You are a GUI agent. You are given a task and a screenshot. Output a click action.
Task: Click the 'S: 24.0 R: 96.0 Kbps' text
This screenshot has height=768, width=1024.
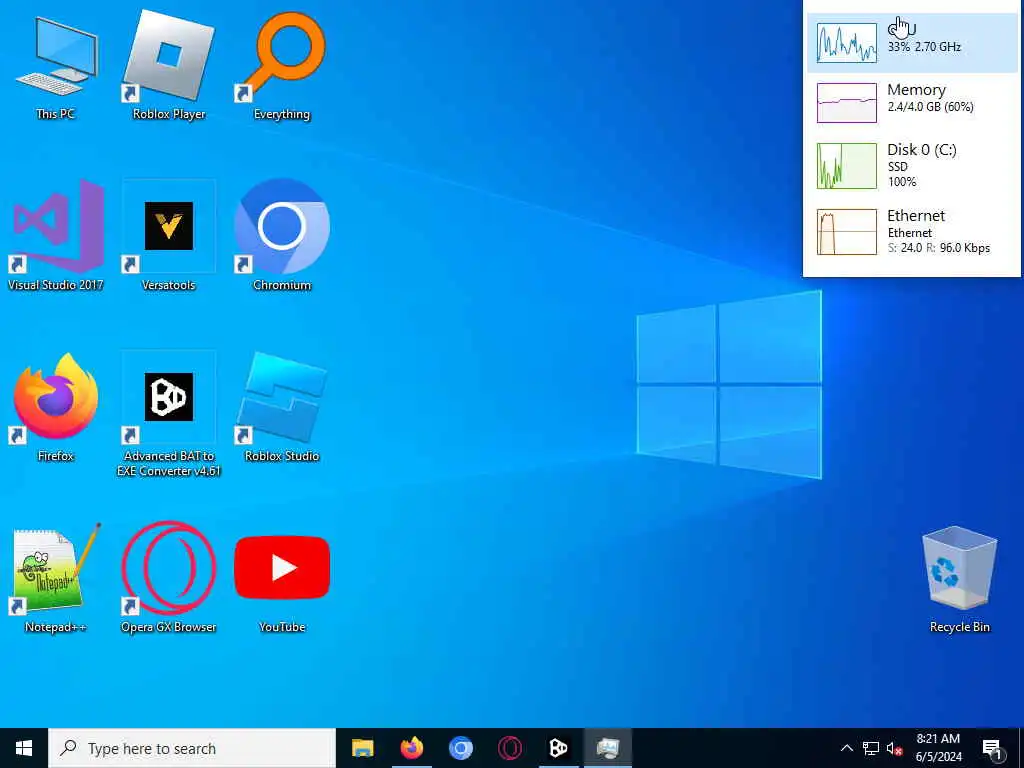pos(938,248)
